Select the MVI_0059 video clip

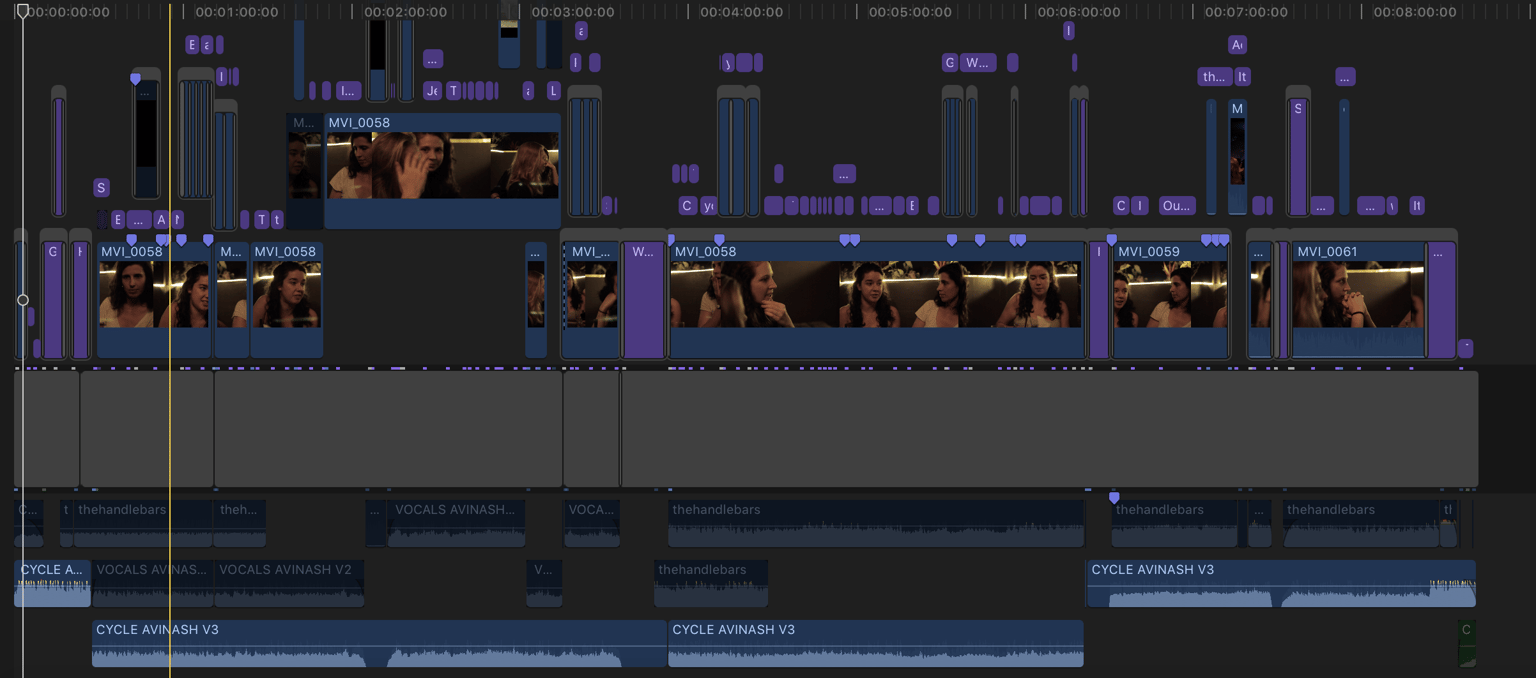pos(1170,300)
